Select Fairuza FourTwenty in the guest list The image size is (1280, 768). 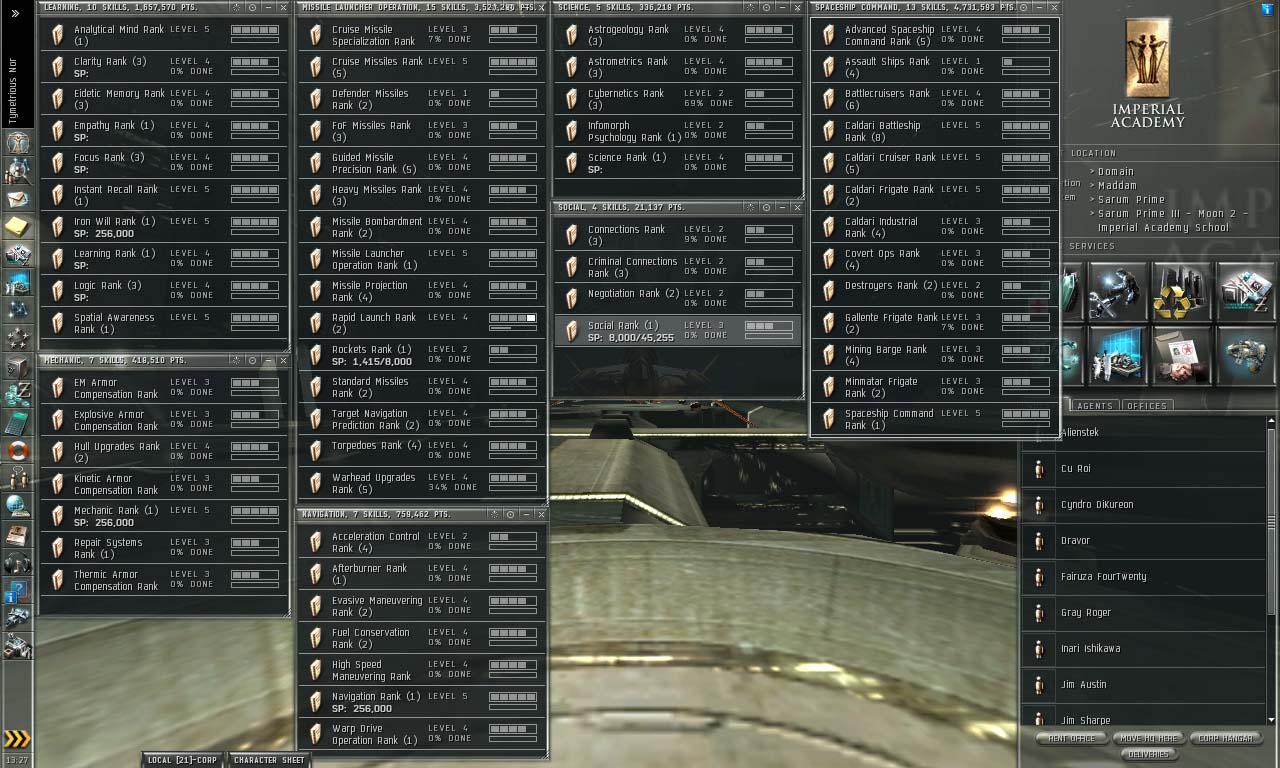[1144, 577]
